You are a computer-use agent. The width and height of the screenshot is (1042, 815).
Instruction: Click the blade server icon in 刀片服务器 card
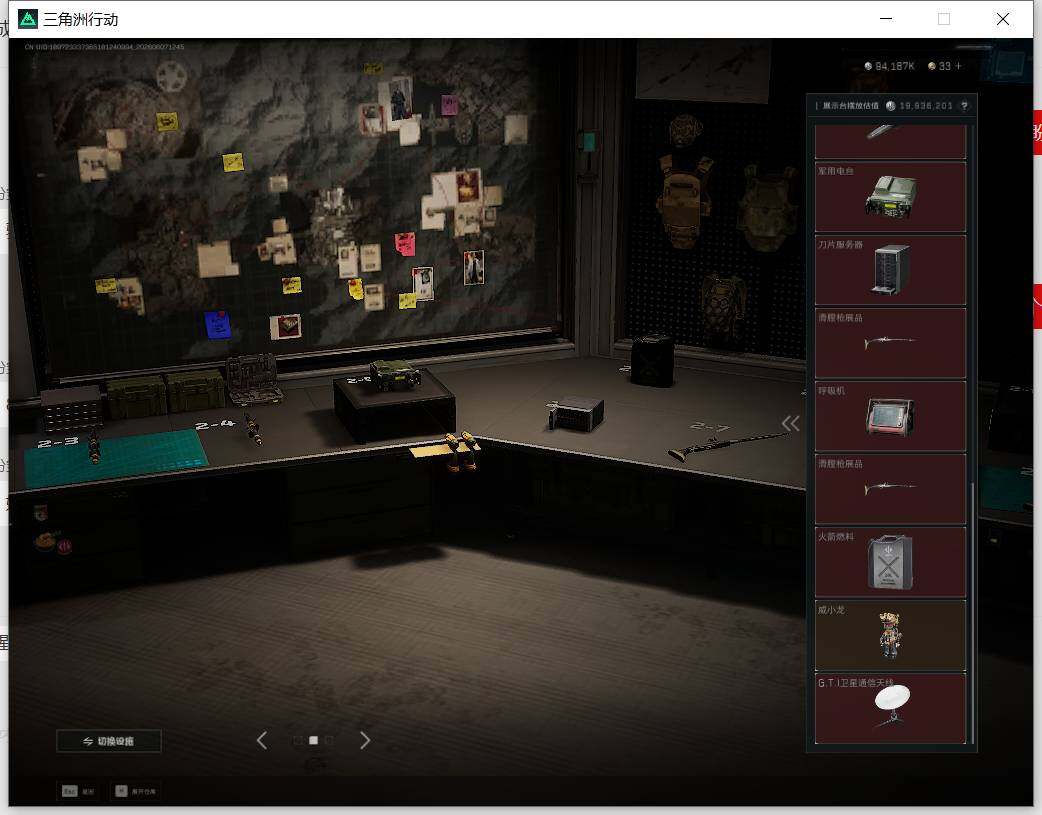890,270
